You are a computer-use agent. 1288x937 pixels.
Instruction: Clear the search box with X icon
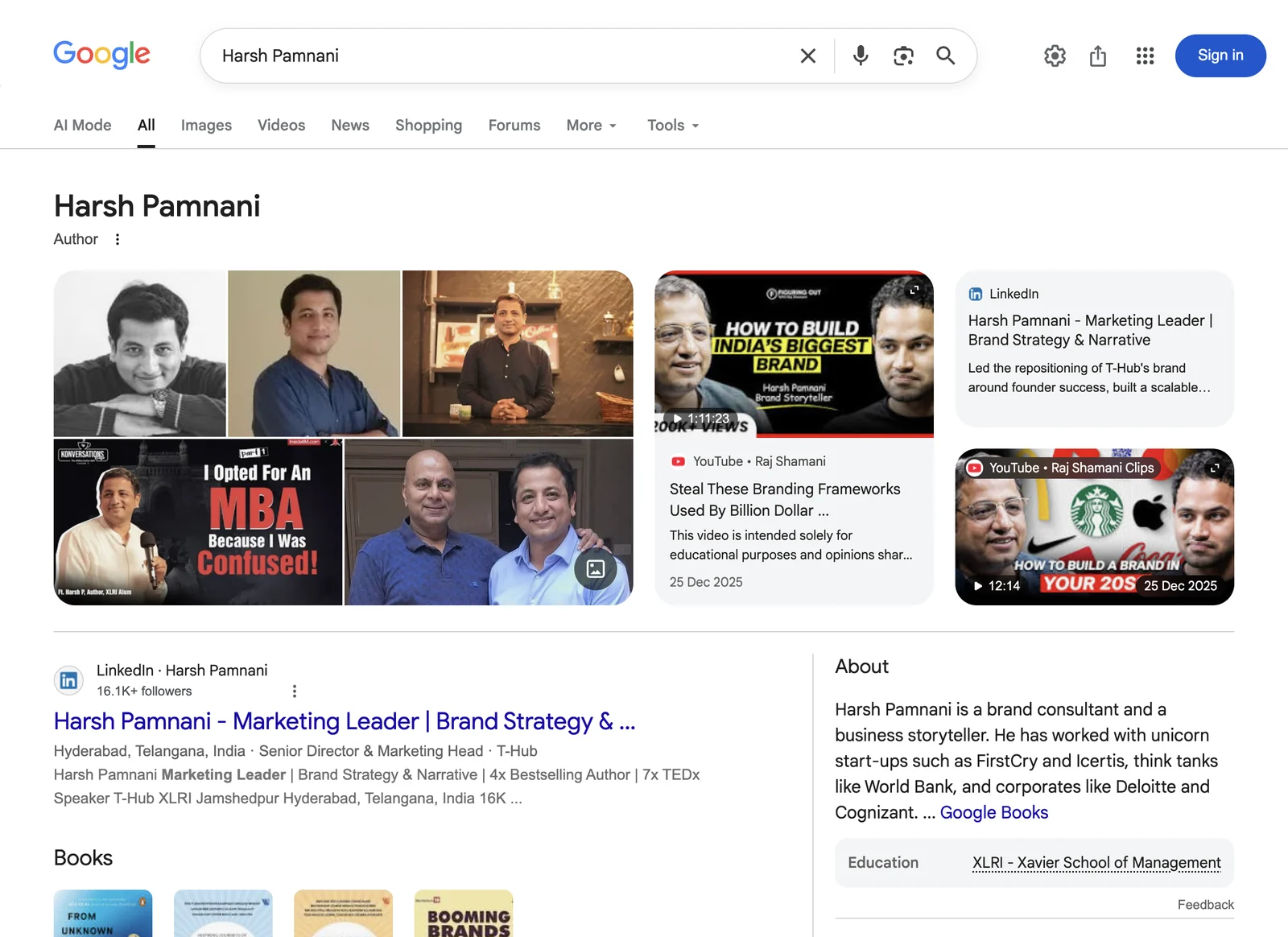(808, 56)
